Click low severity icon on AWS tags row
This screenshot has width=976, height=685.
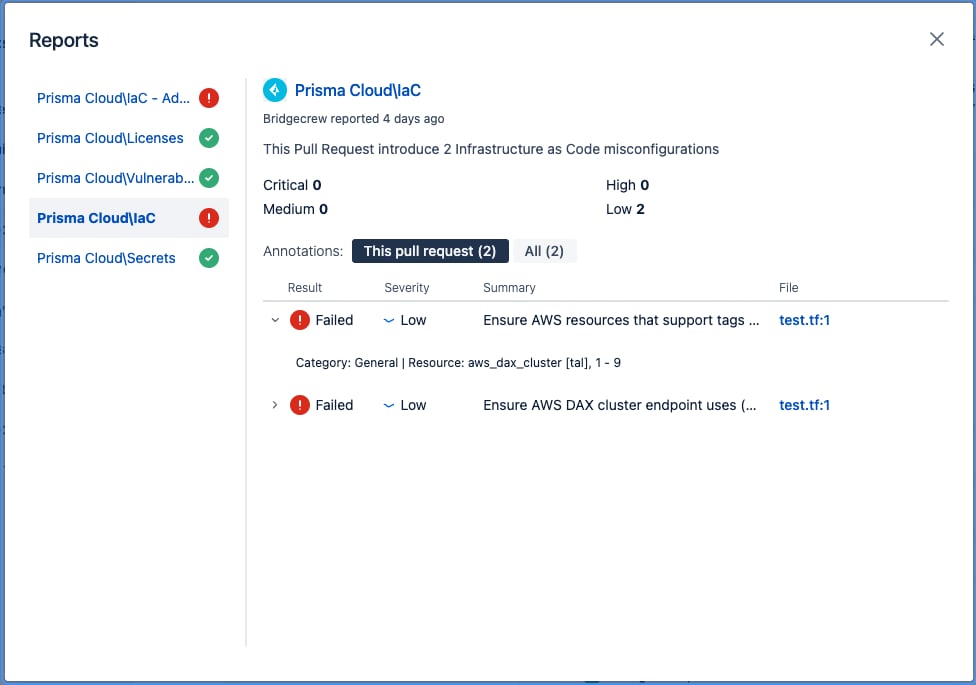tap(389, 321)
